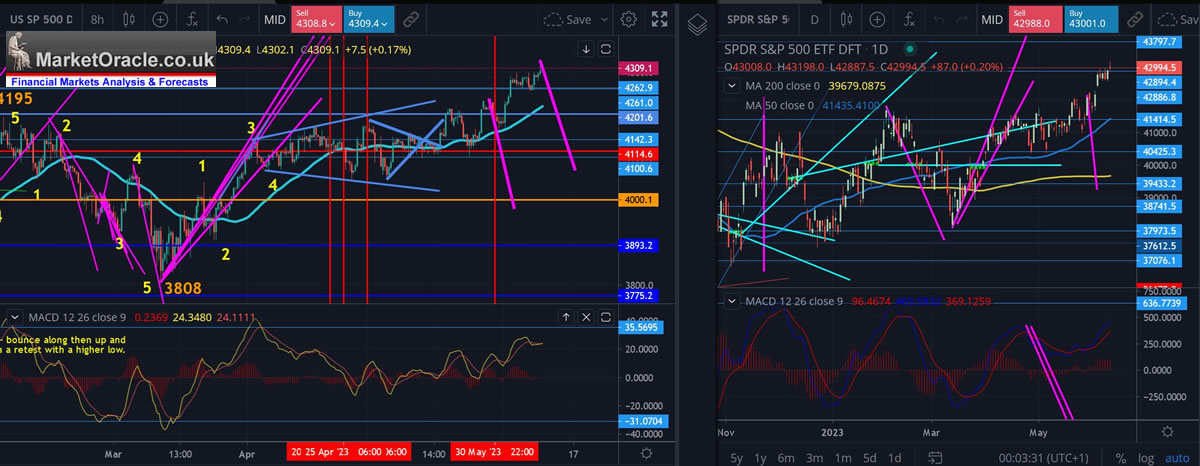Select the 6m time range
This screenshot has width=1200, height=466.
tap(788, 459)
